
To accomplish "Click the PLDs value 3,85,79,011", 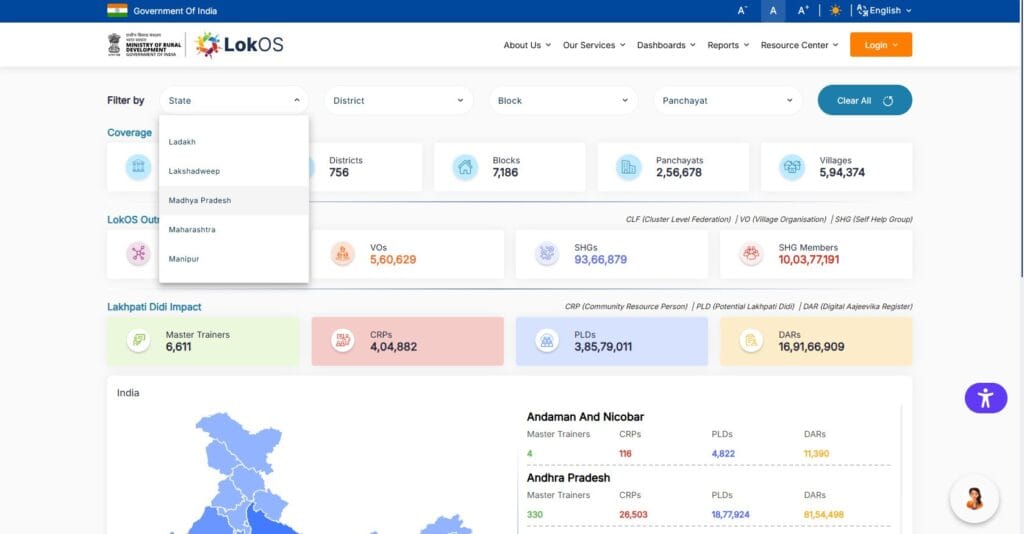I will coord(603,347).
